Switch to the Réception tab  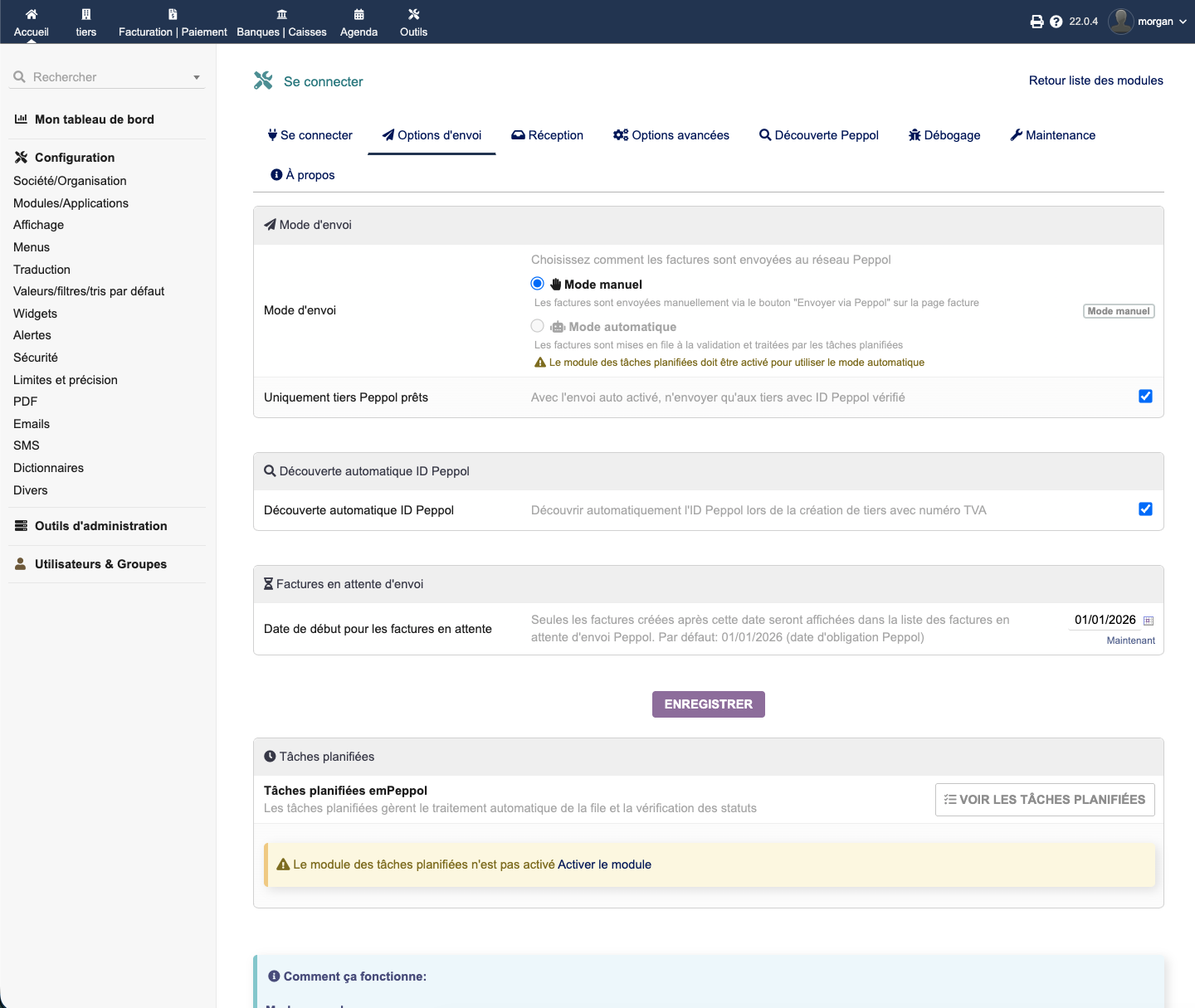click(x=547, y=135)
